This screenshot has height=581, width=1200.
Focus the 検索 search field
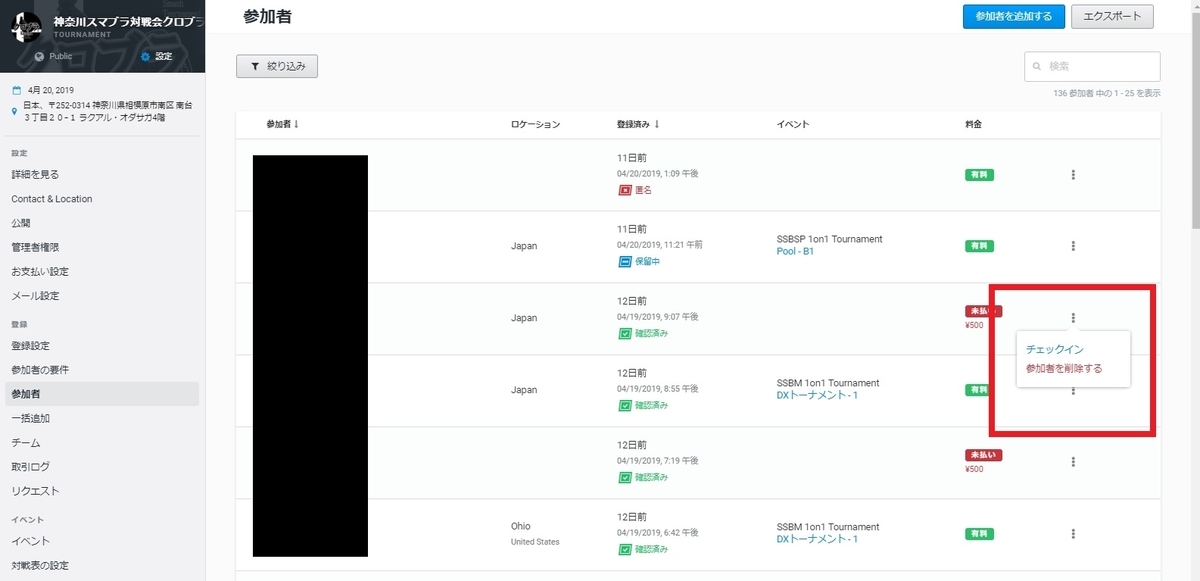(x=1092, y=66)
